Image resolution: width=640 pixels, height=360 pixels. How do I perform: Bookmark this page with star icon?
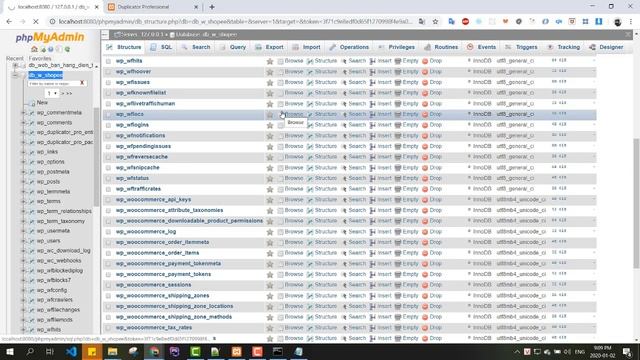click(x=436, y=21)
